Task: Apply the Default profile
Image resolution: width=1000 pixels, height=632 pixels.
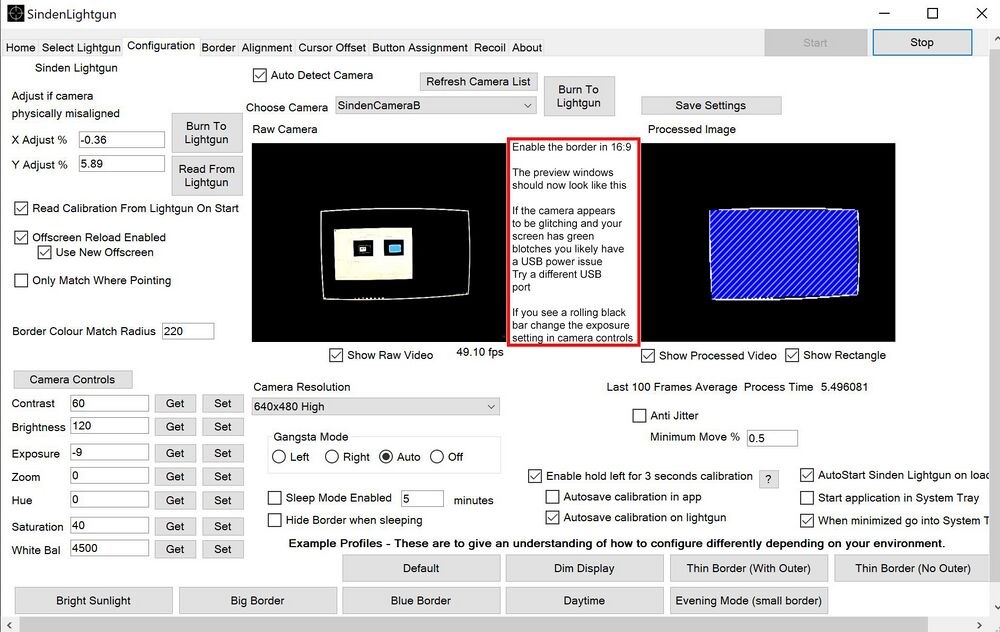Action: tap(421, 568)
